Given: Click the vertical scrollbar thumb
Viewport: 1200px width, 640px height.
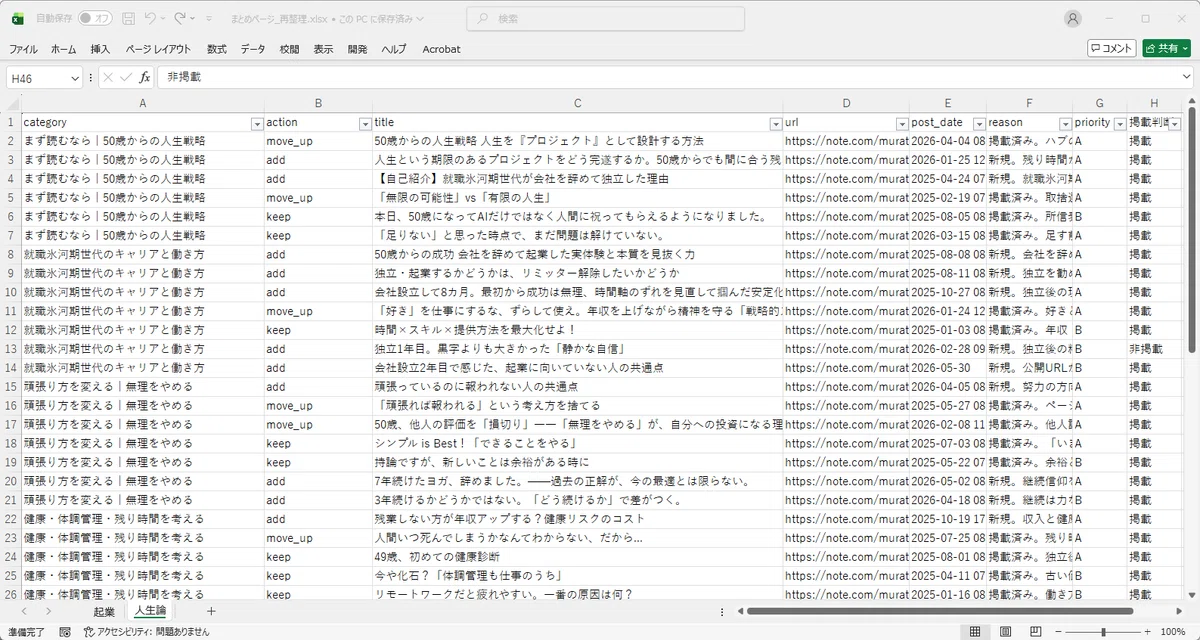Looking at the screenshot, I should tap(1192, 230).
